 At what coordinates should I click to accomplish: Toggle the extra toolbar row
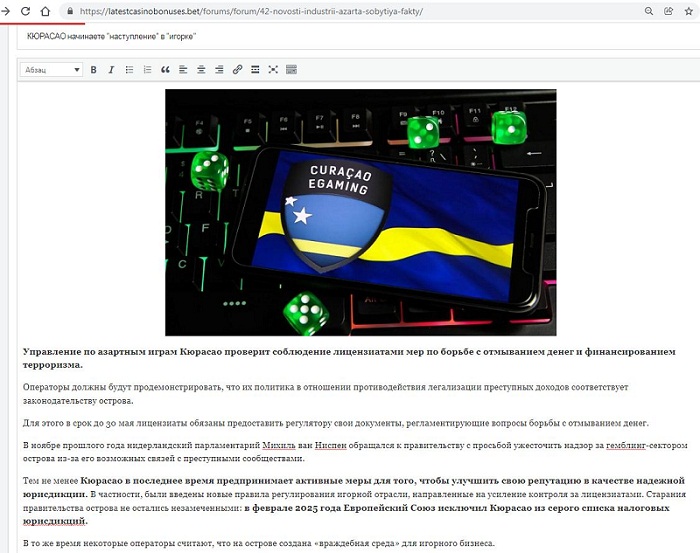[x=291, y=70]
